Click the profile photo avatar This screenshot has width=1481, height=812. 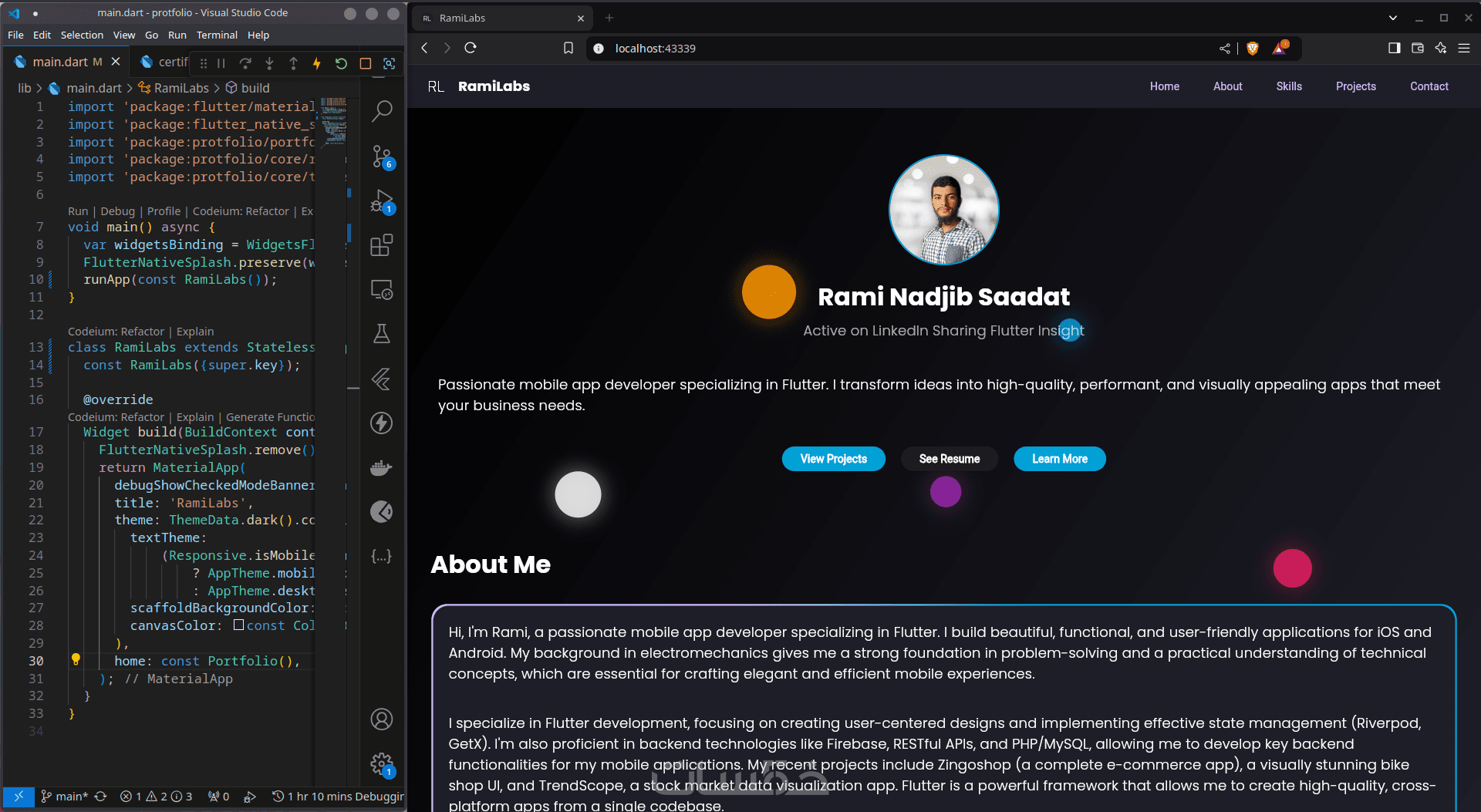944,210
